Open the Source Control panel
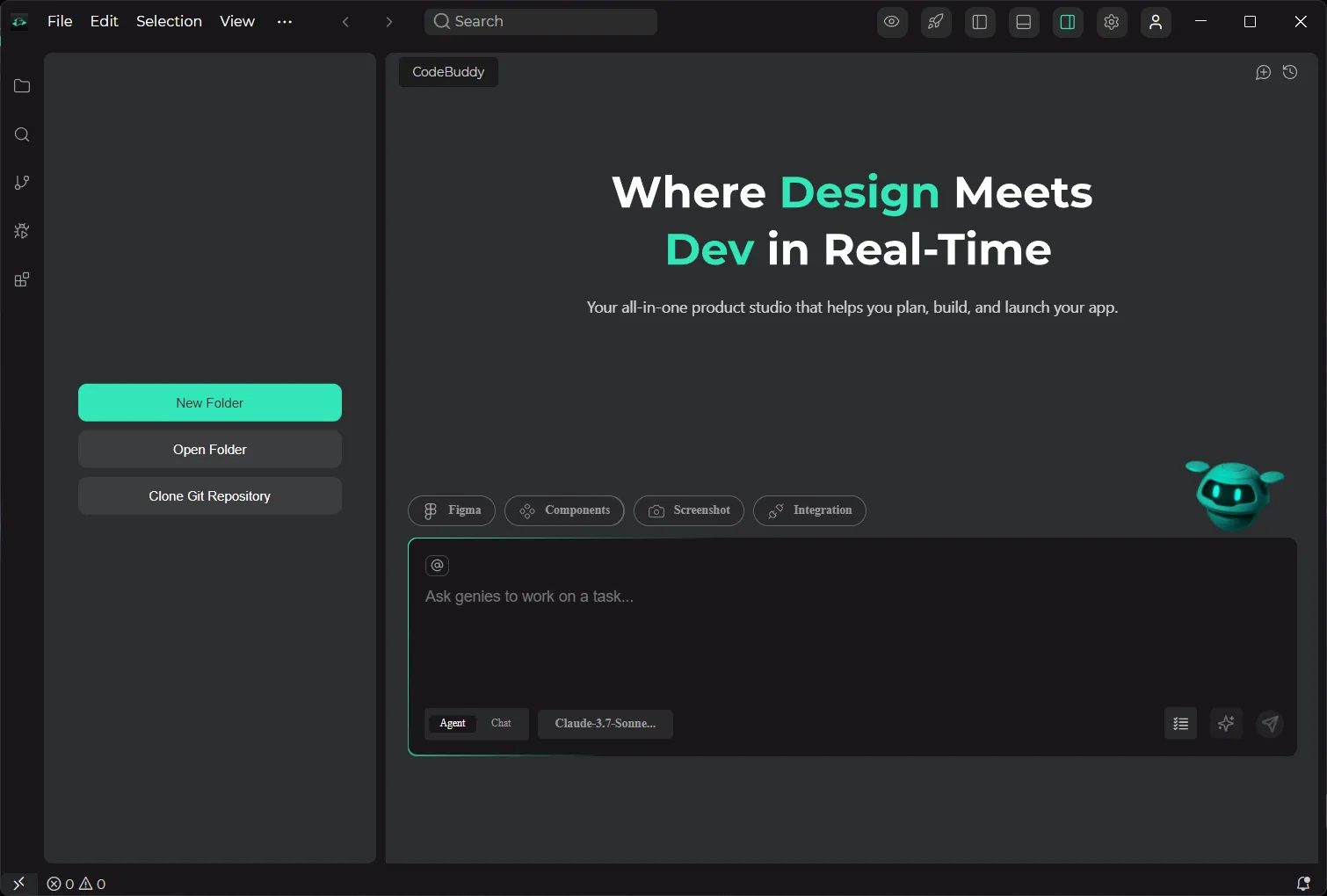 tap(21, 182)
